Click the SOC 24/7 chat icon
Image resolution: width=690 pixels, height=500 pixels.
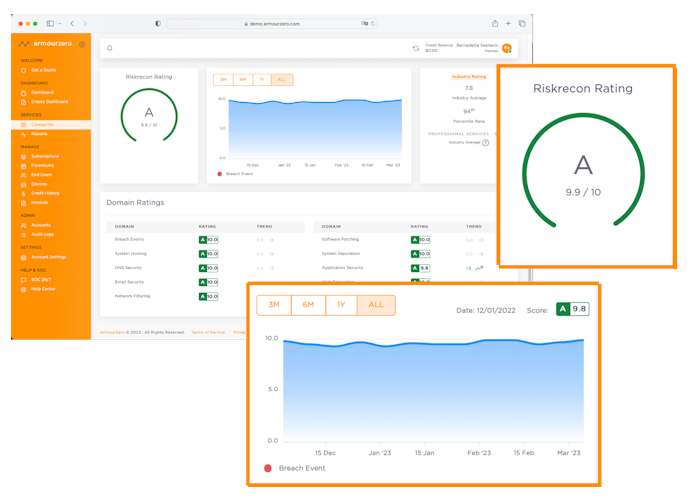pyautogui.click(x=23, y=280)
